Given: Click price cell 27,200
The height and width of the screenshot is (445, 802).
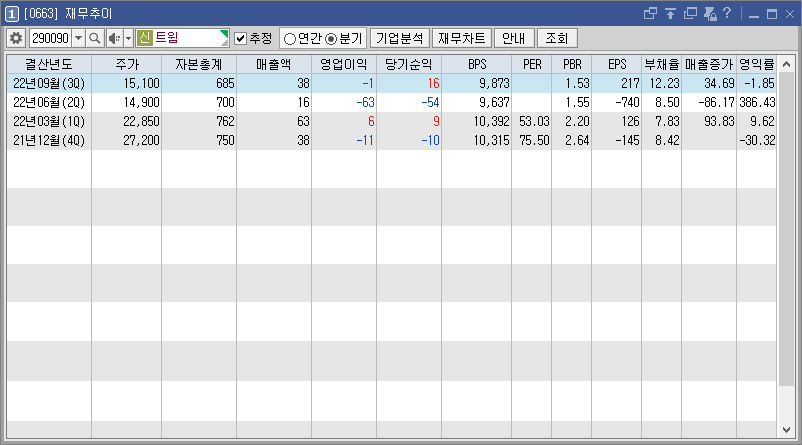Looking at the screenshot, I should pyautogui.click(x=127, y=140).
